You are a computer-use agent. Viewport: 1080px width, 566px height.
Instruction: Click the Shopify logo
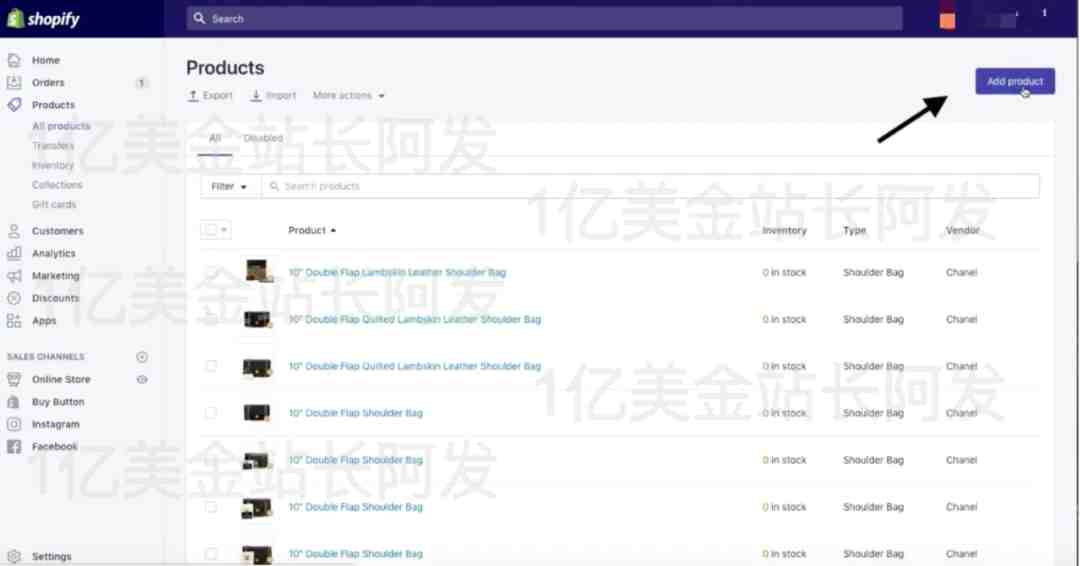pos(43,19)
